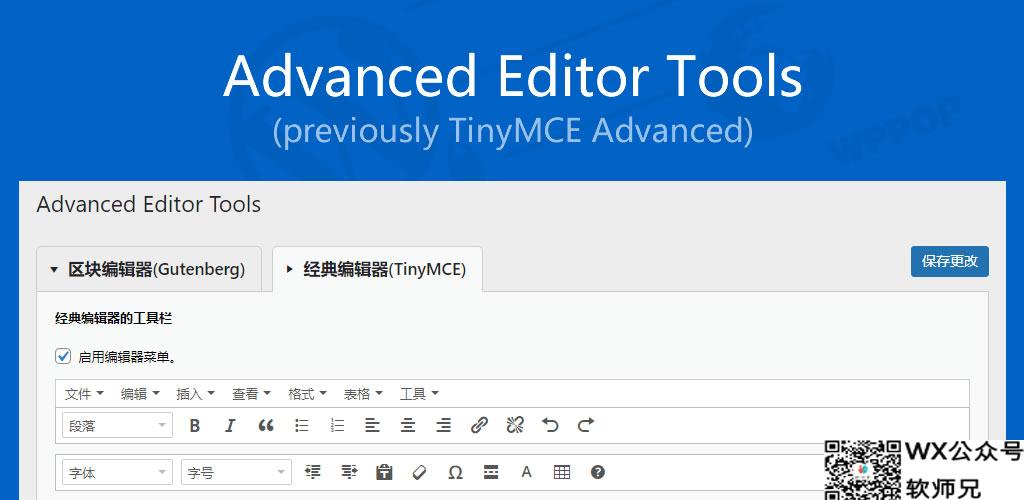Screen dimensions: 1024x500
Task: Click the insert Read More tag icon
Action: (x=491, y=472)
